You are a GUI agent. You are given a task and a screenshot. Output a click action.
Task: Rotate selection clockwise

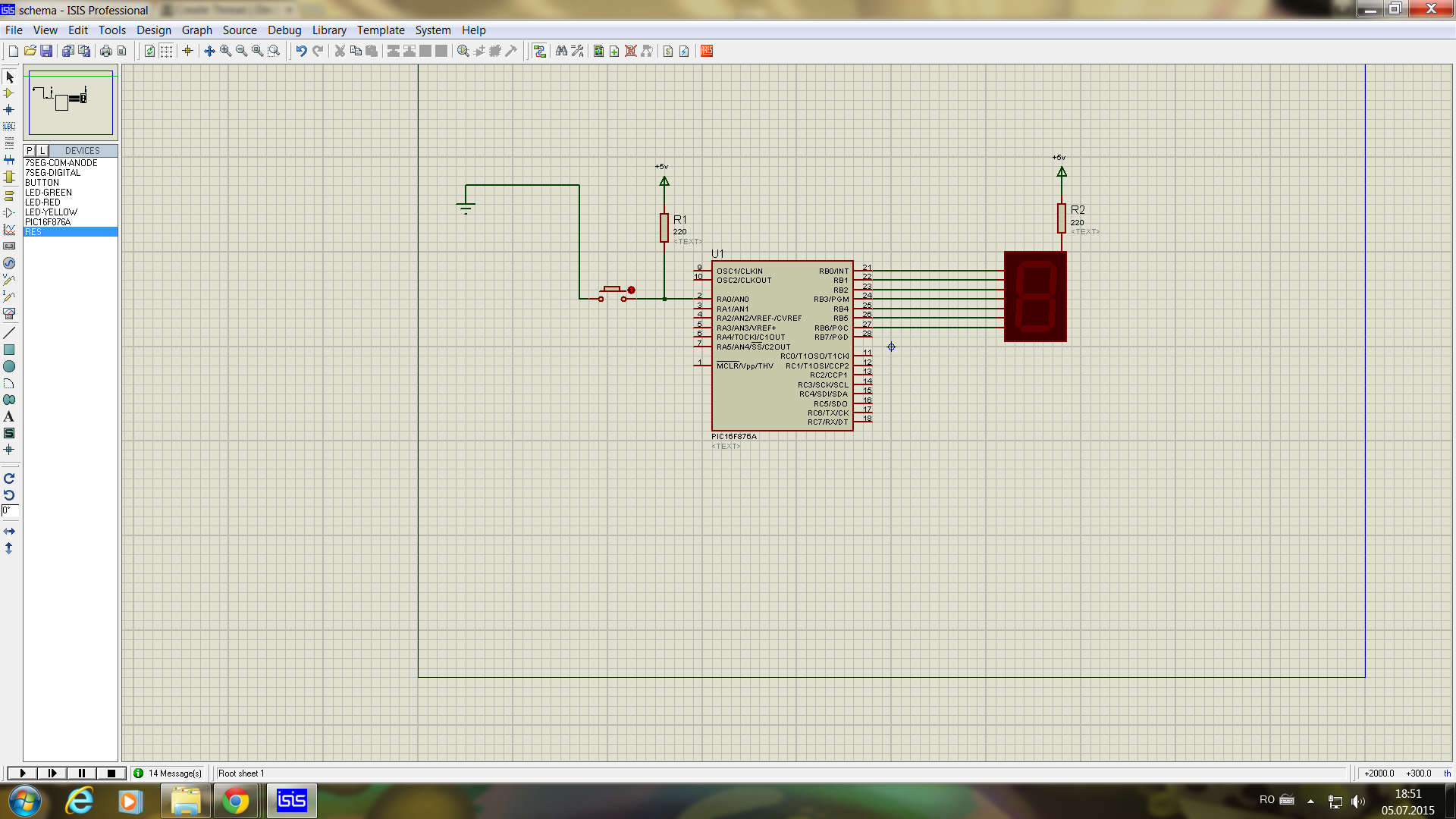point(9,479)
